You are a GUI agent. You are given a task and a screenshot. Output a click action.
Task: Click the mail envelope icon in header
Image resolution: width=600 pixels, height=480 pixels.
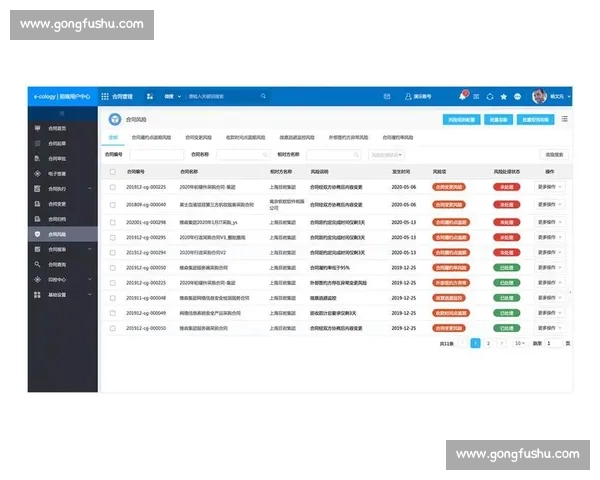click(x=387, y=97)
